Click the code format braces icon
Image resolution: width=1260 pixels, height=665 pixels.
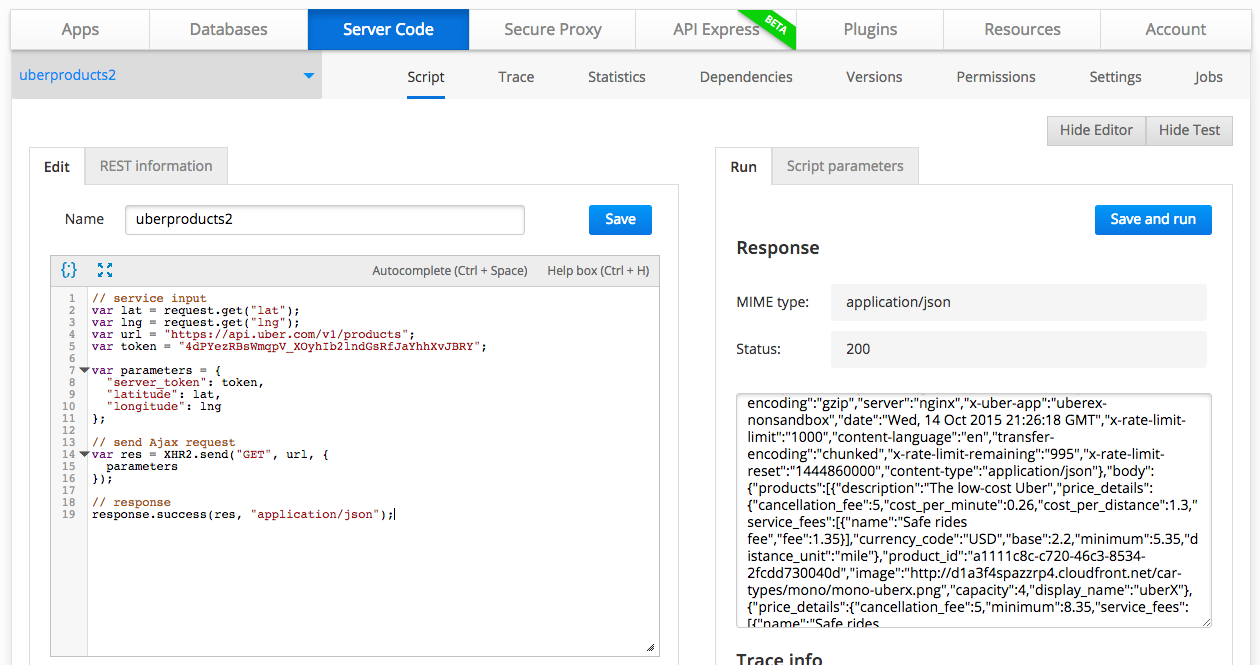tap(69, 270)
